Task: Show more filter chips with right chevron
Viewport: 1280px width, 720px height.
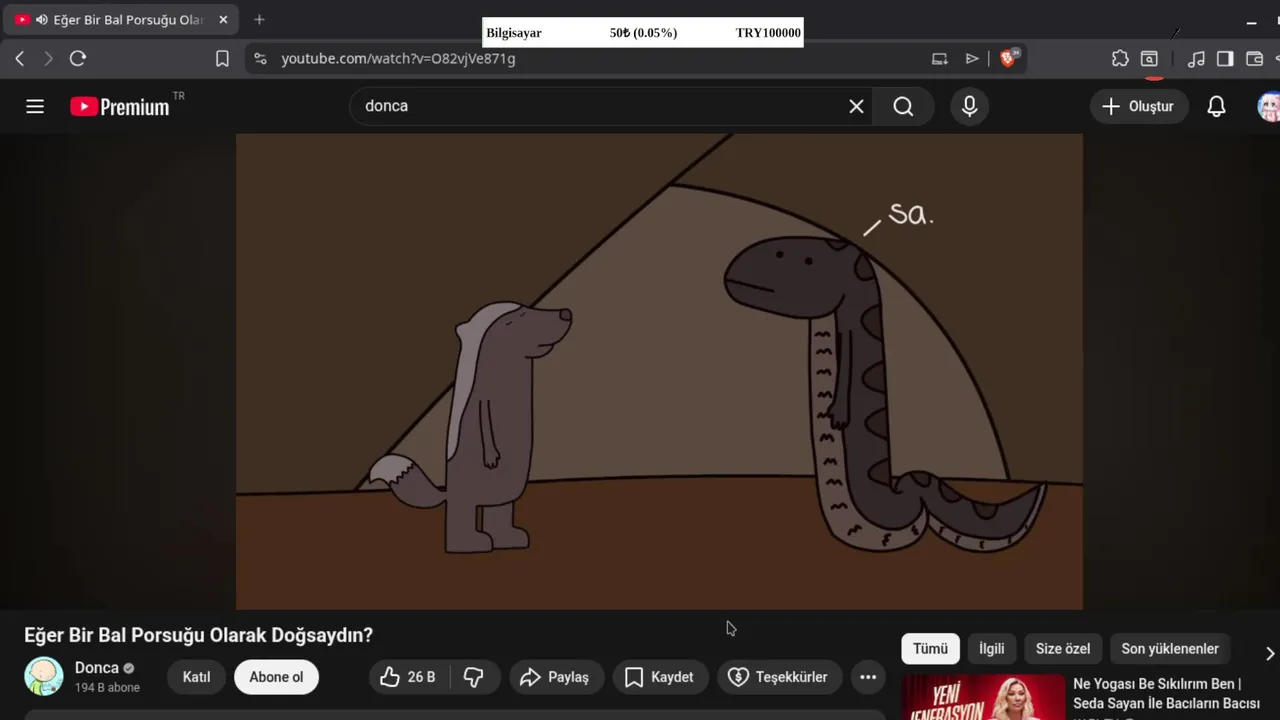Action: coord(1270,653)
